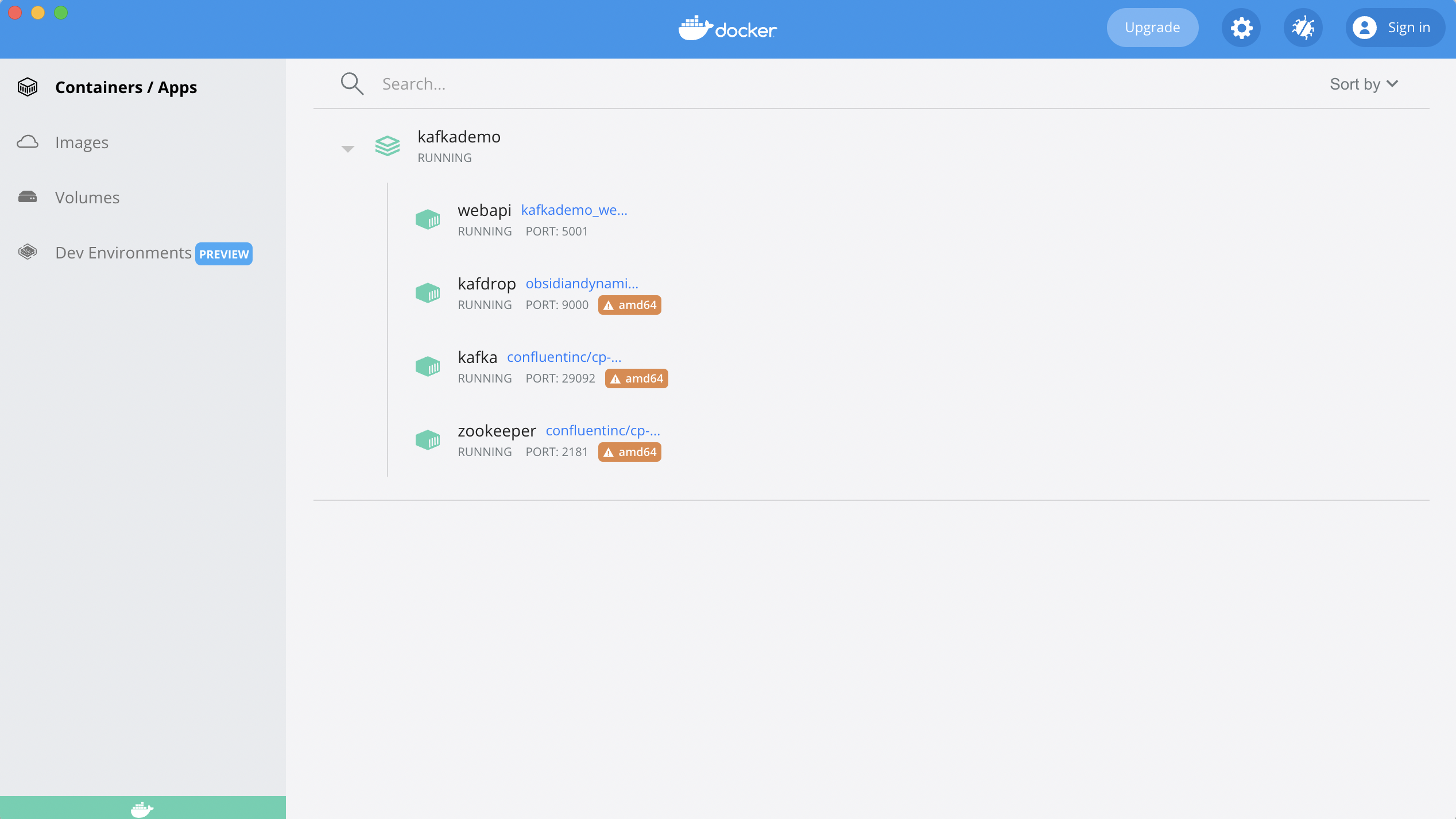Click the Upgrade button
Screen dimensions: 1456x819
[1152, 28]
